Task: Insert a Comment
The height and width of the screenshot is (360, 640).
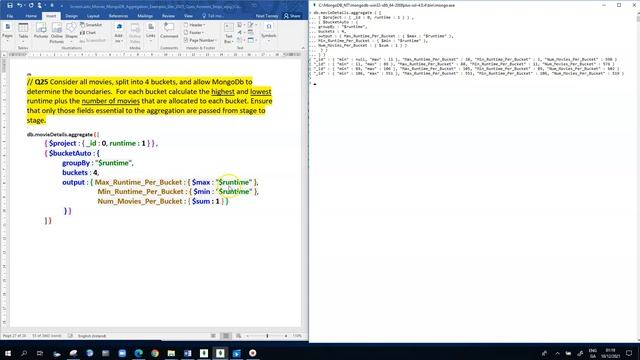Action: click(x=169, y=31)
